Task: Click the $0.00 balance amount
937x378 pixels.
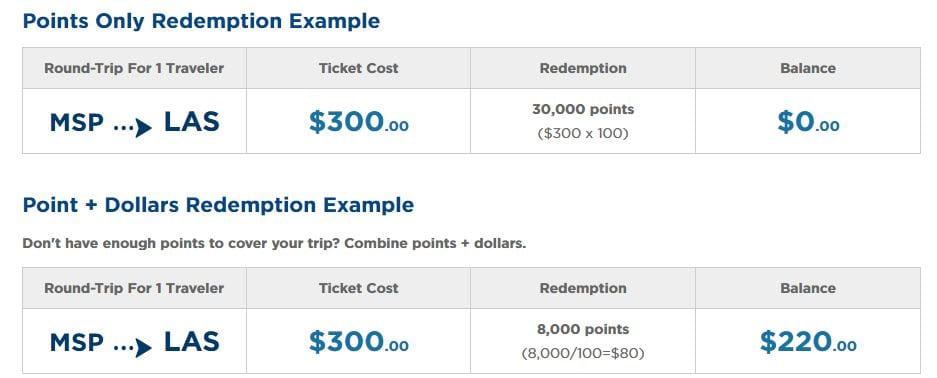Action: pos(808,121)
